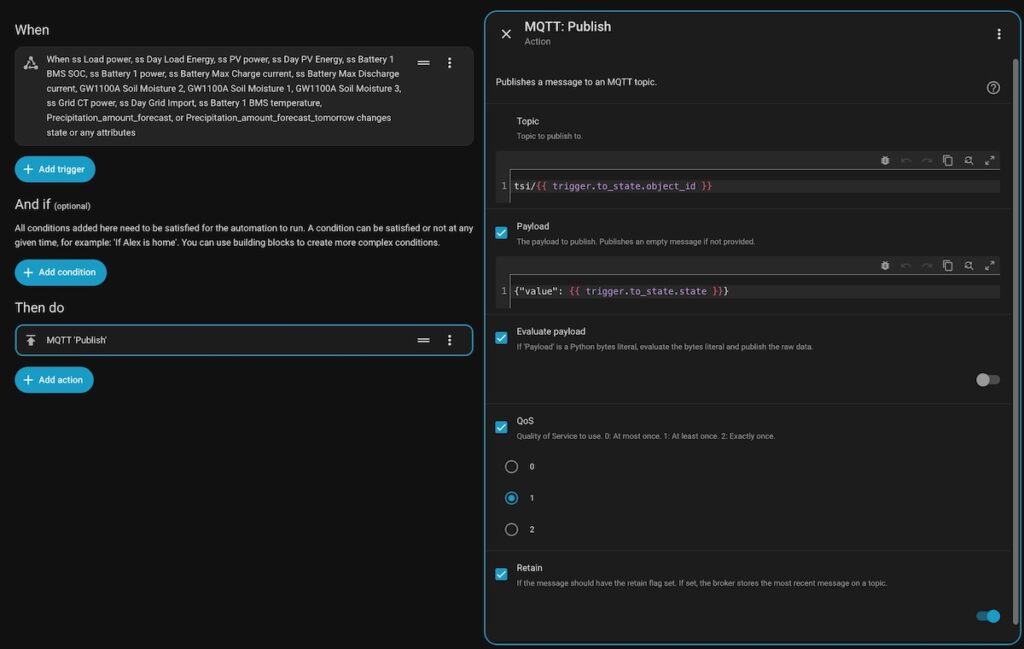This screenshot has width=1024, height=649.
Task: Open search in the Topic code editor
Action: tap(968, 160)
